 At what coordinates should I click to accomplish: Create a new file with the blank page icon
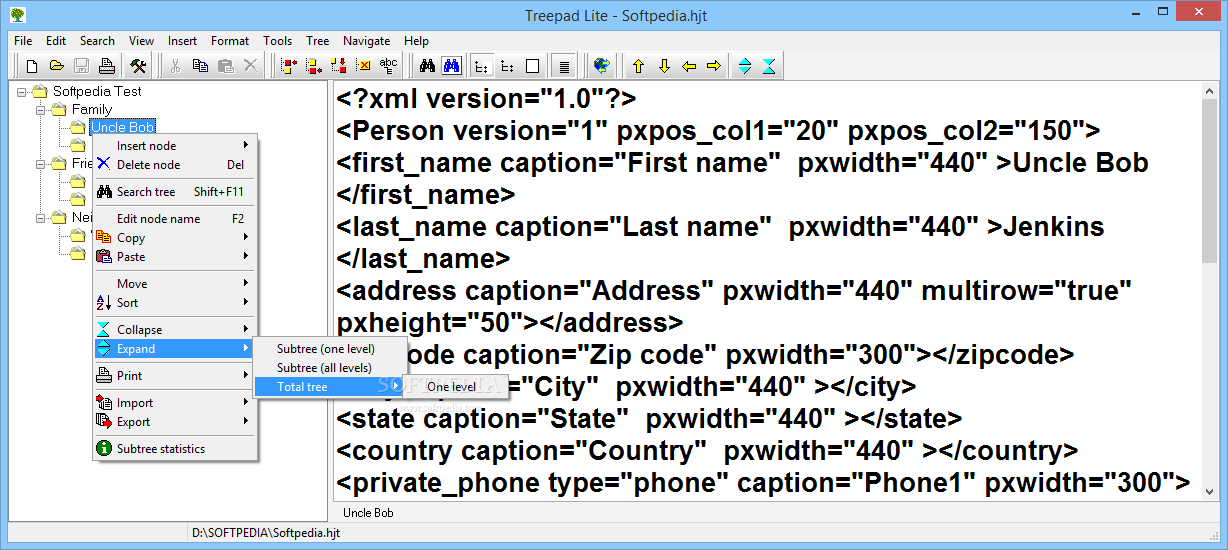(32, 66)
